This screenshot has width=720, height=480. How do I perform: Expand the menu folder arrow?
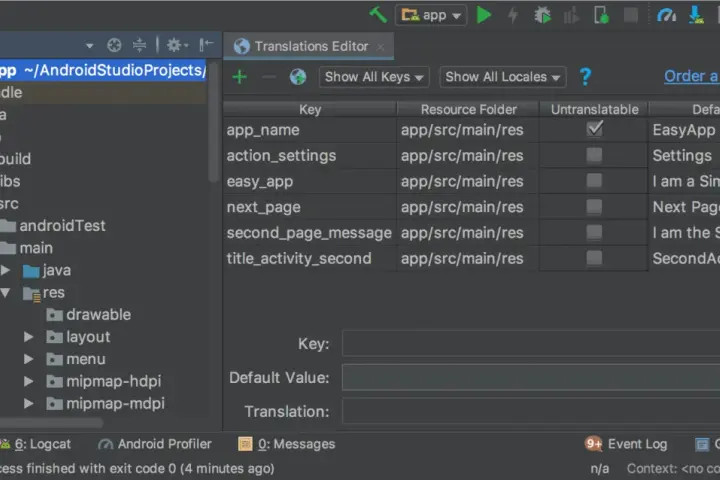click(x=28, y=359)
